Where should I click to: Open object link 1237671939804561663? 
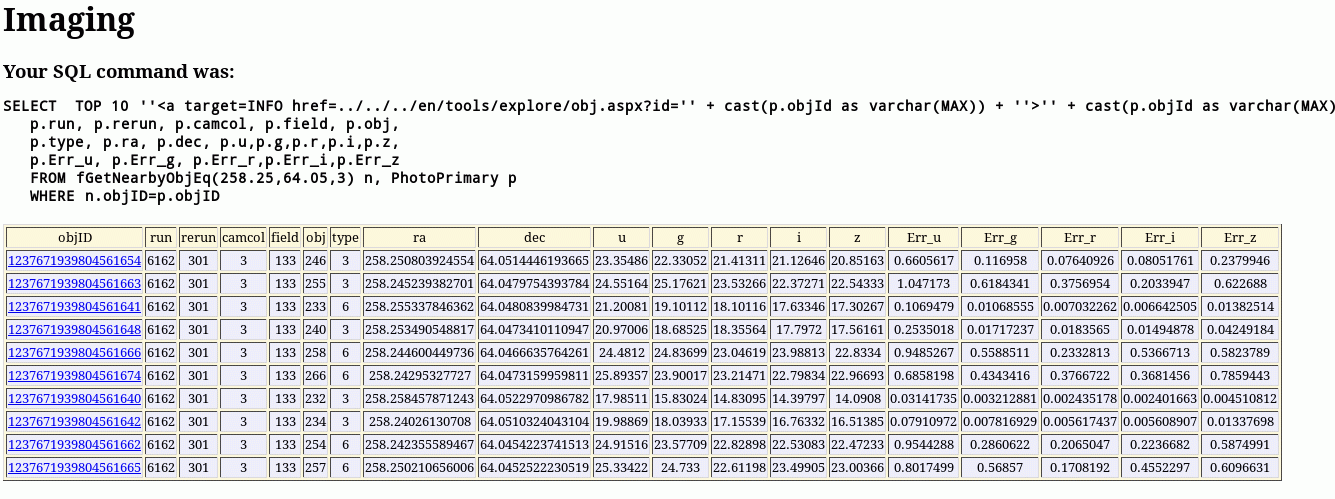point(75,283)
